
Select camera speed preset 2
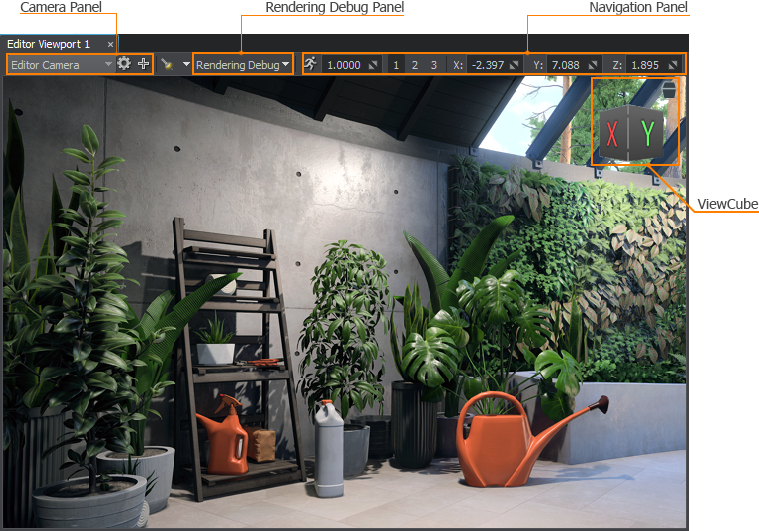(415, 65)
